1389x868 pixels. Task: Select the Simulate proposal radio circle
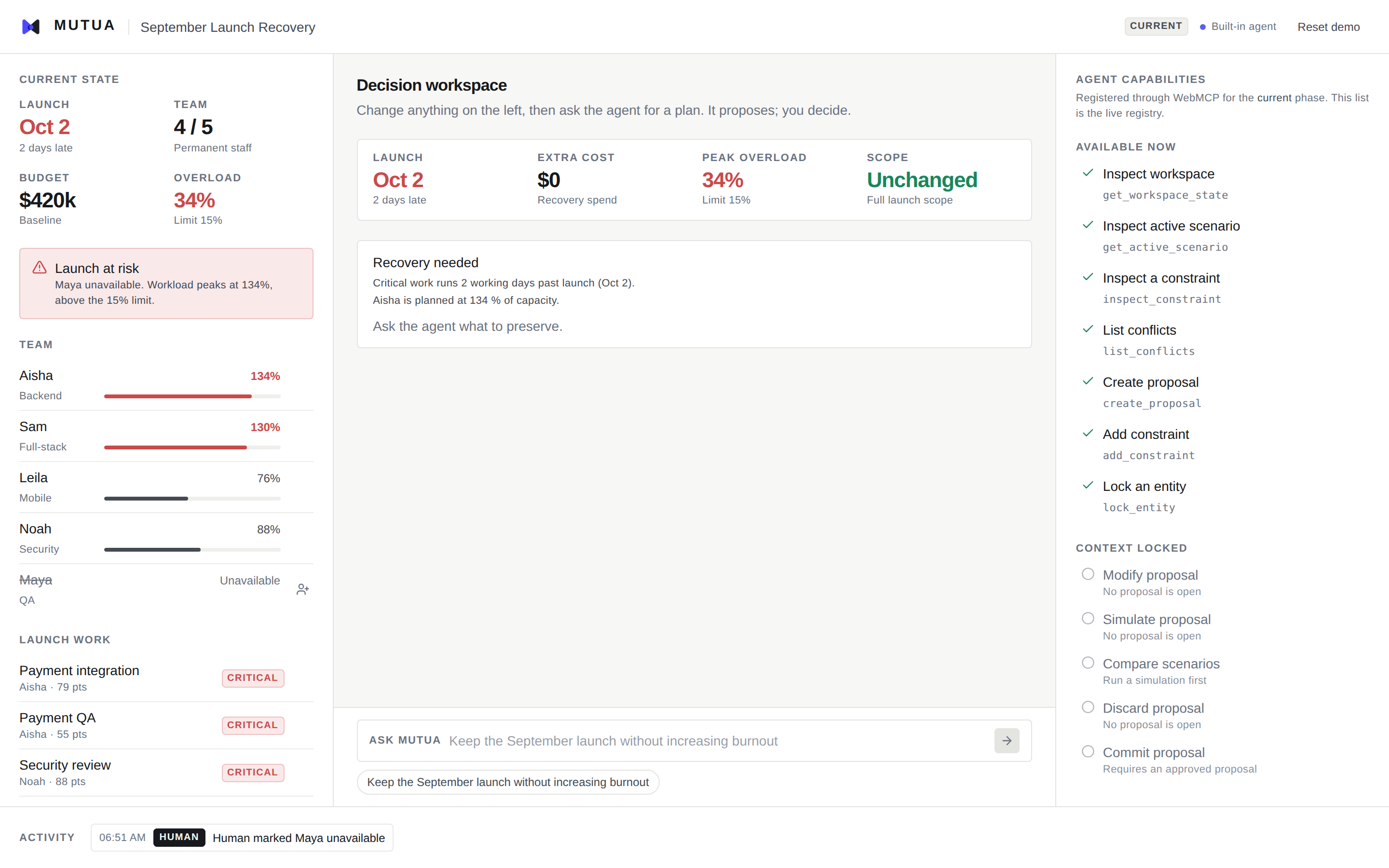pos(1088,618)
